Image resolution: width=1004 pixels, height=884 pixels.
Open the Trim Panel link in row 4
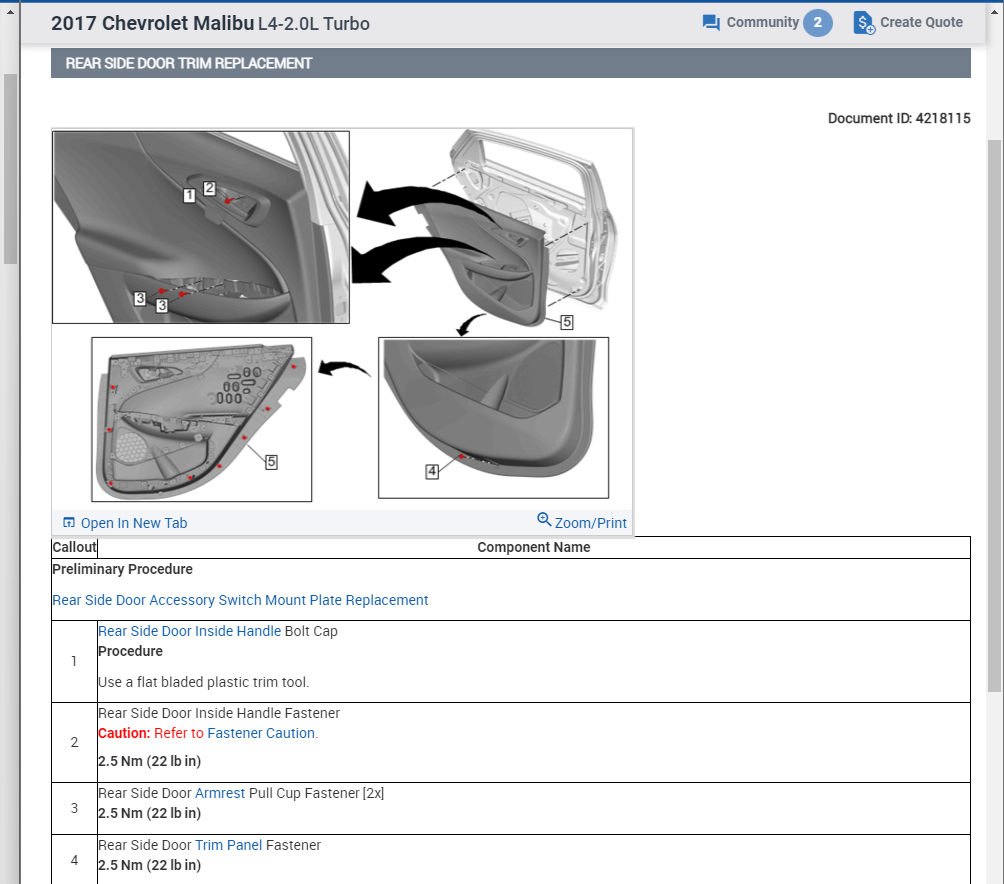(228, 845)
